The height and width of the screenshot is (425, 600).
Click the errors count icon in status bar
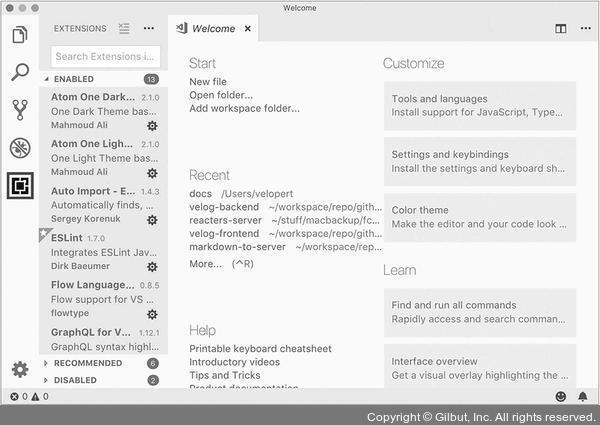tap(15, 397)
